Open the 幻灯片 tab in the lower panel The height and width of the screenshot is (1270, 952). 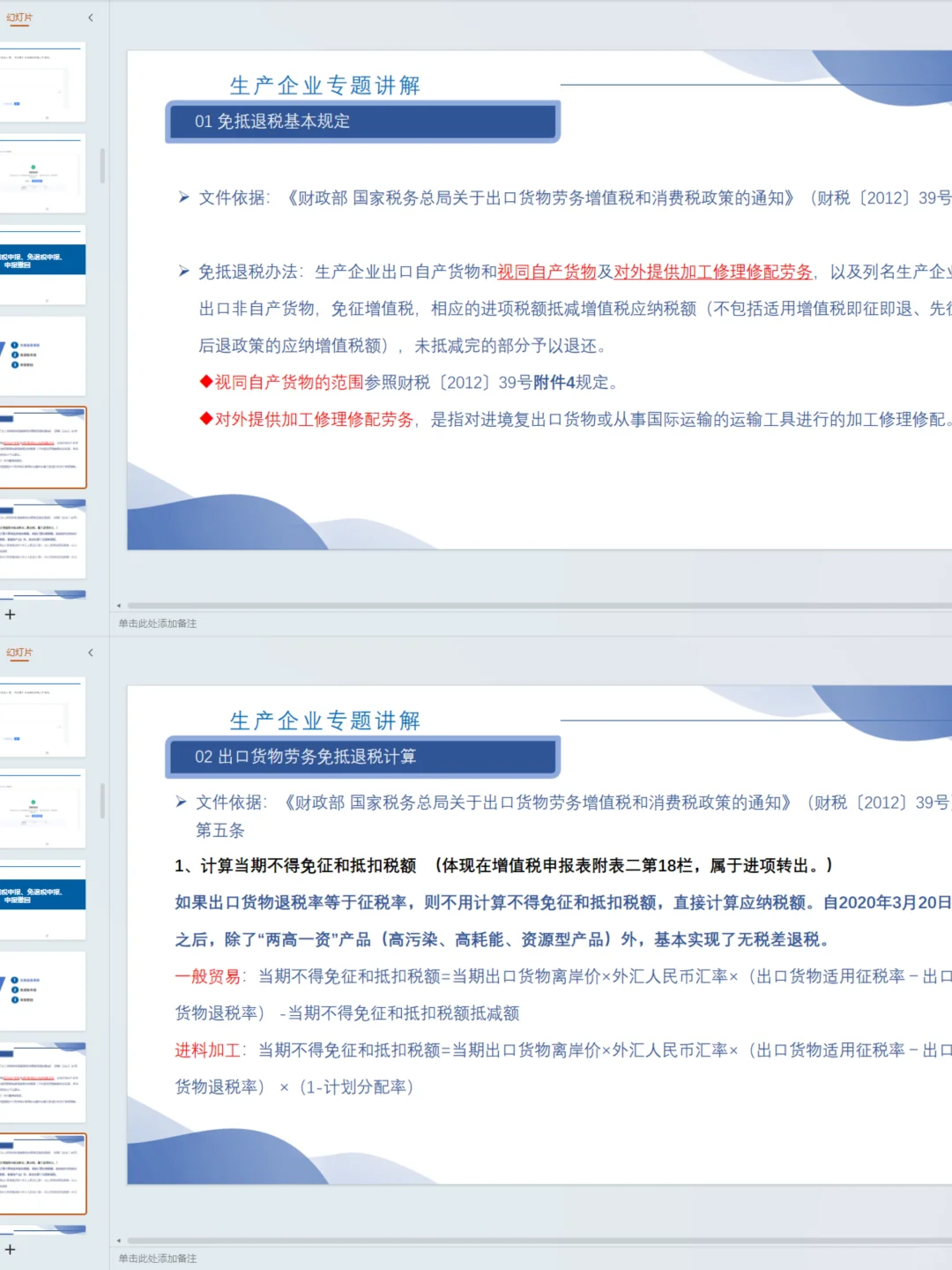click(x=19, y=653)
